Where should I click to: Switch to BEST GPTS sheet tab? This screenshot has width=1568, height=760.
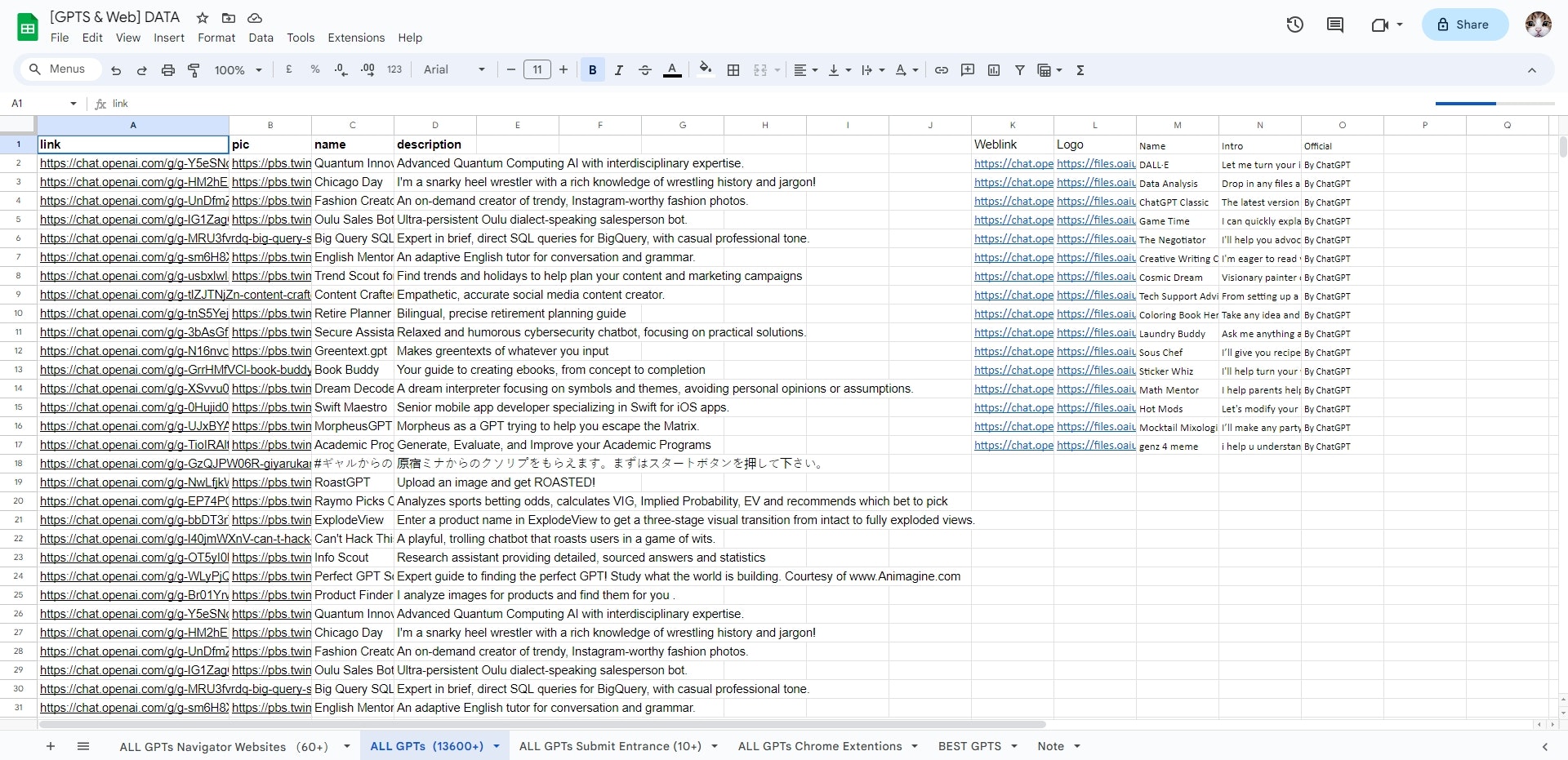pos(969,746)
